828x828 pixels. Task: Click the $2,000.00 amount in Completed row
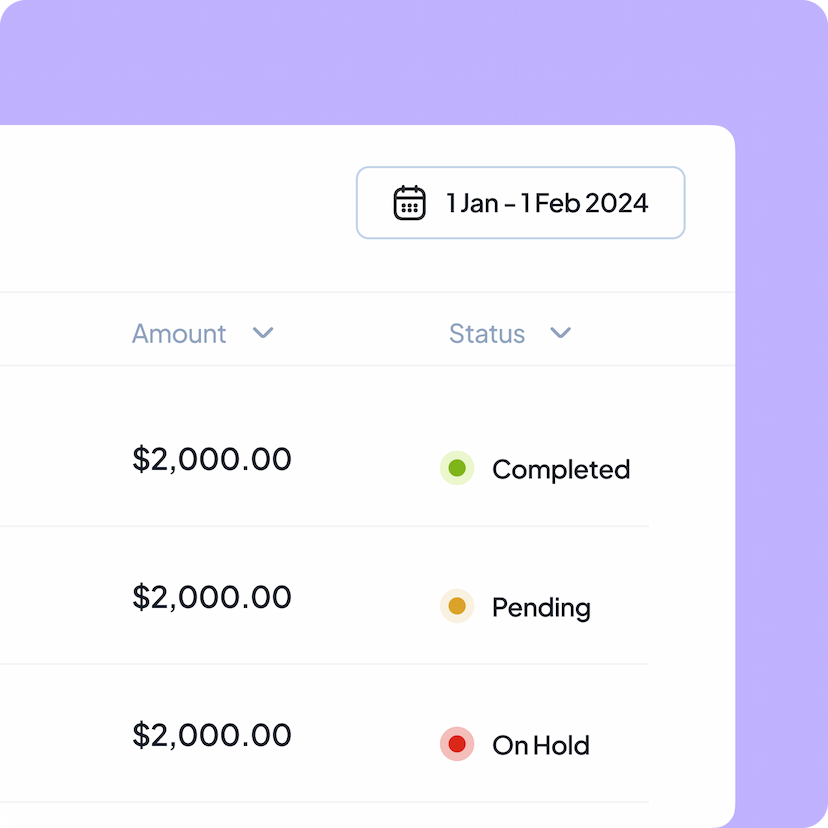point(212,460)
